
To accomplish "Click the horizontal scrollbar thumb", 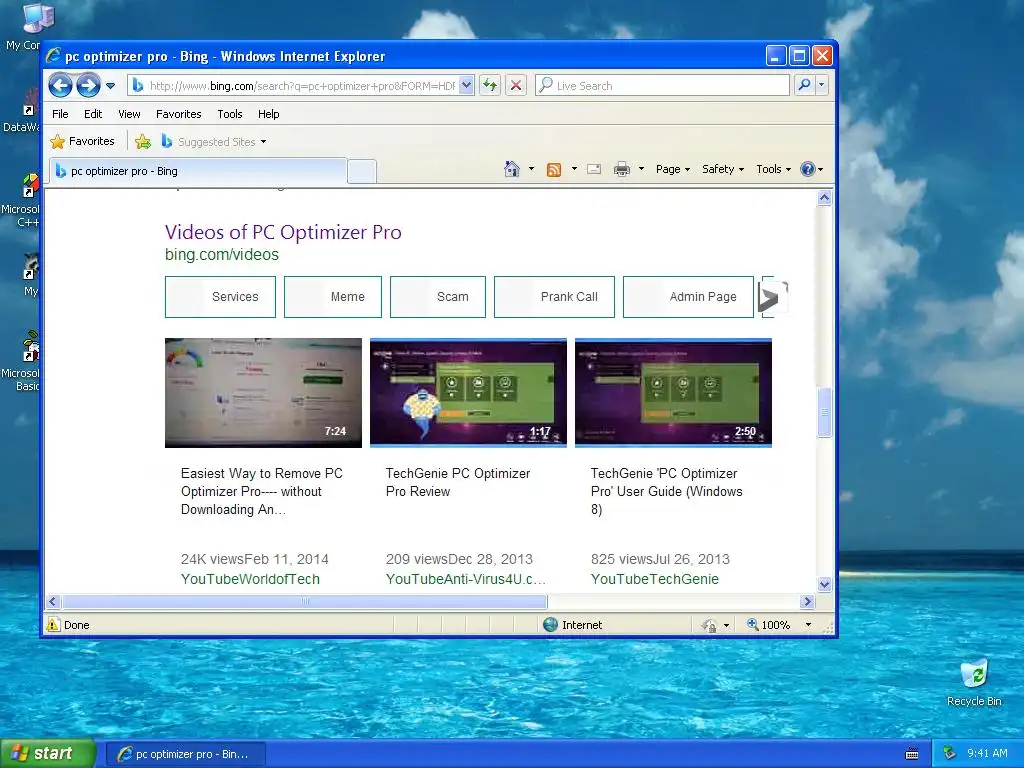I will click(x=304, y=601).
